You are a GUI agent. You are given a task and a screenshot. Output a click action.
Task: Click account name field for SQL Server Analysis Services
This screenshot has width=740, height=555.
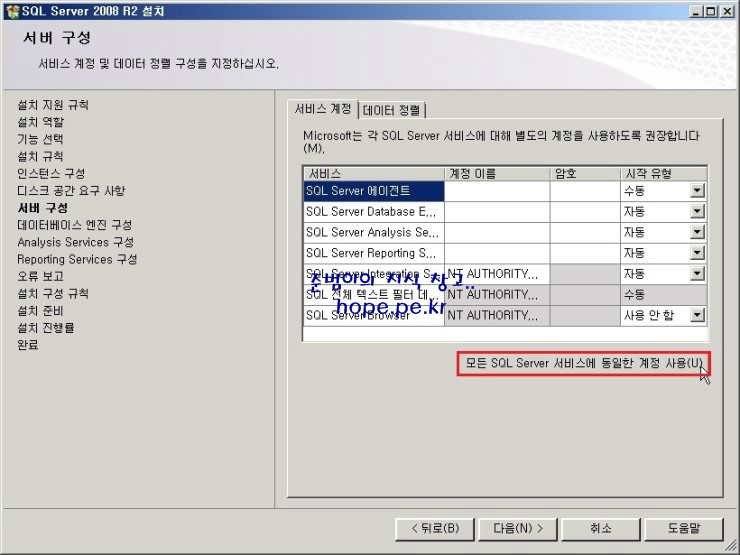[x=497, y=233]
